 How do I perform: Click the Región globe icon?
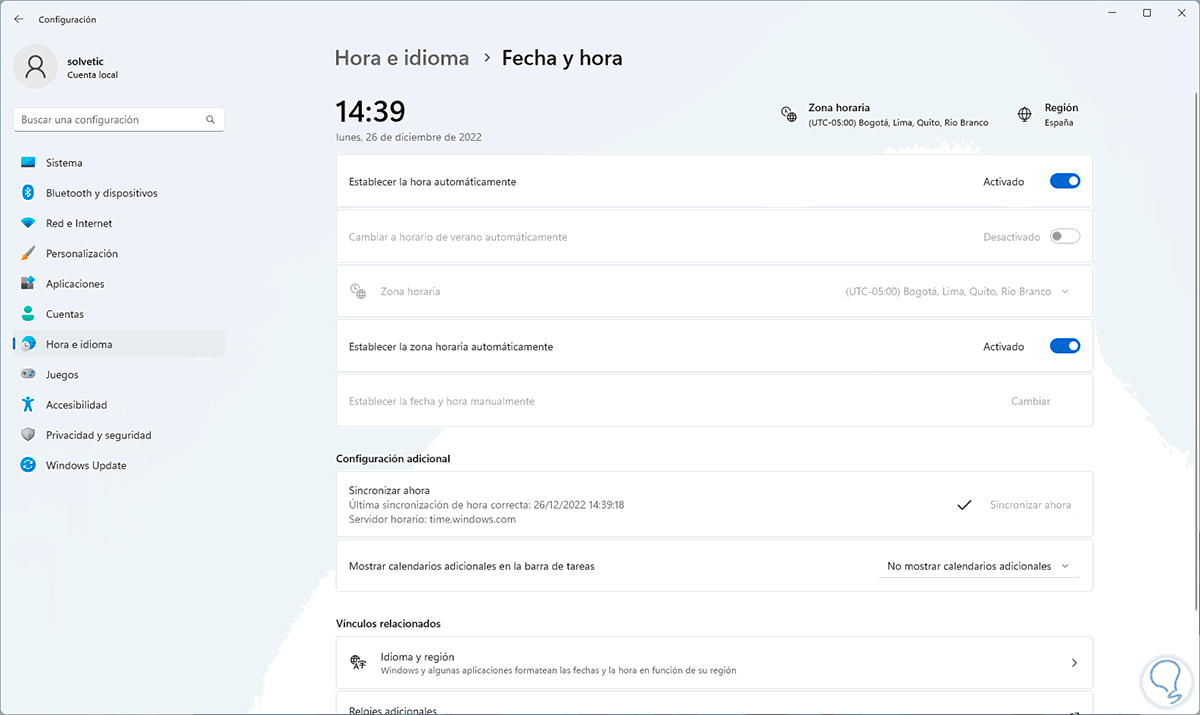tap(1025, 114)
